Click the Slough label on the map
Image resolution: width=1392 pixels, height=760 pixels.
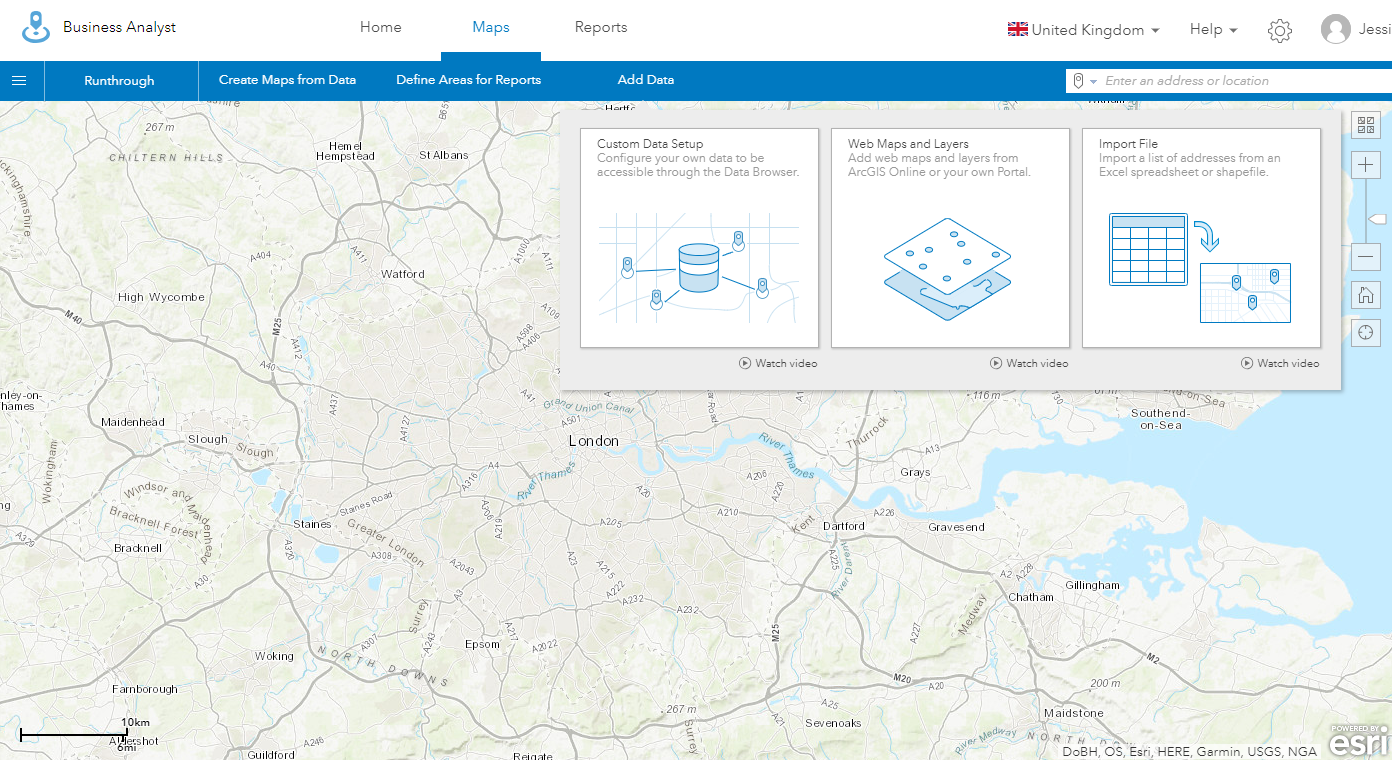point(208,439)
